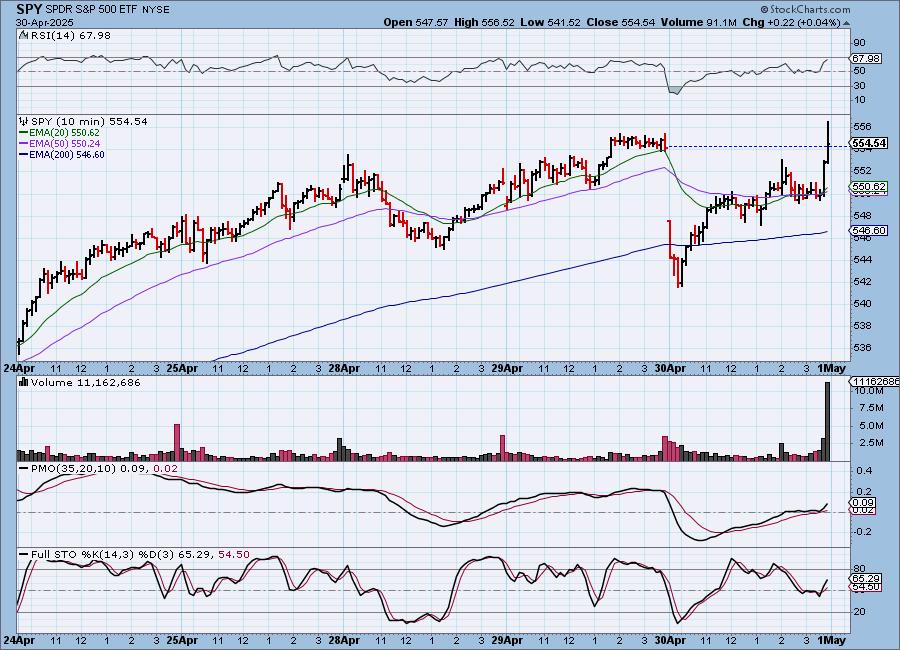The height and width of the screenshot is (650, 900).
Task: Click the 25Apr label on the price chart time axis
Action: (x=181, y=368)
